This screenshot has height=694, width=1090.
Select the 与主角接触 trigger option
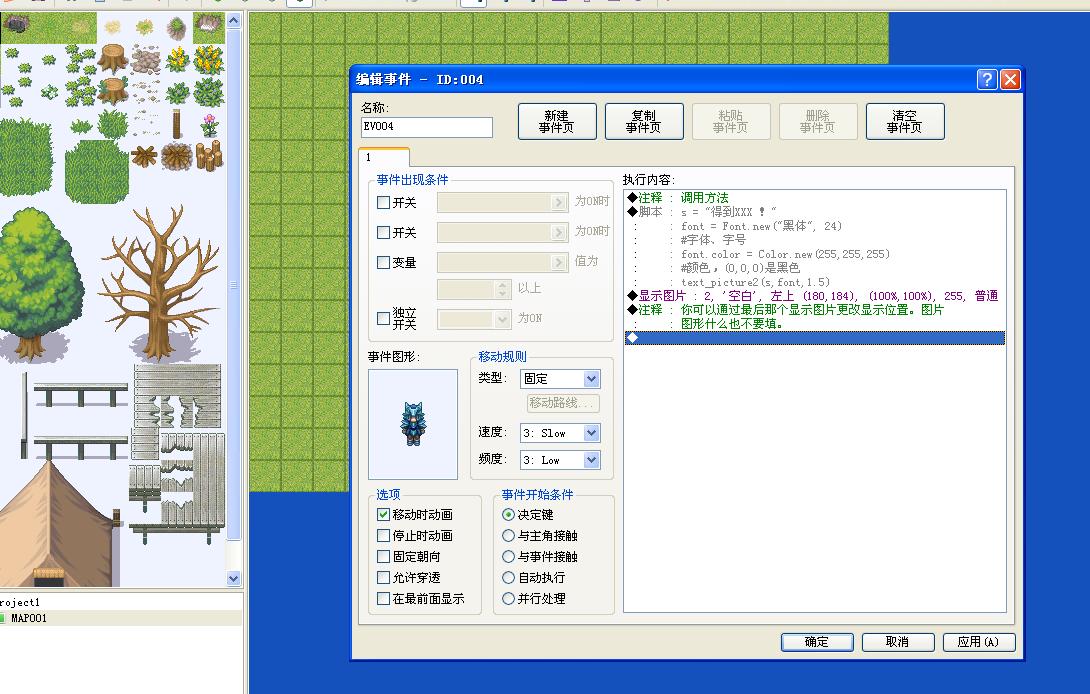pyautogui.click(x=508, y=535)
